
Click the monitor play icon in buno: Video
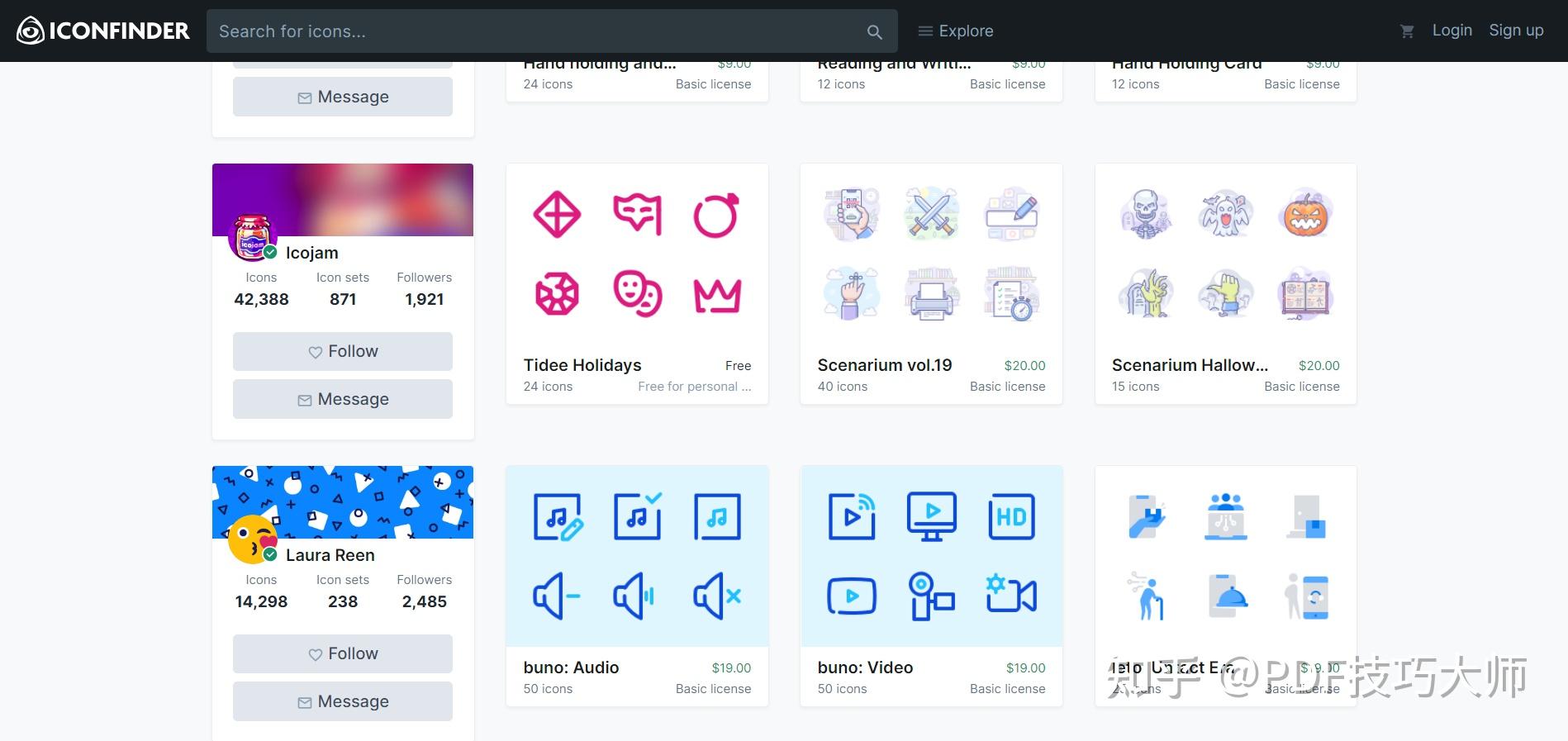point(931,516)
